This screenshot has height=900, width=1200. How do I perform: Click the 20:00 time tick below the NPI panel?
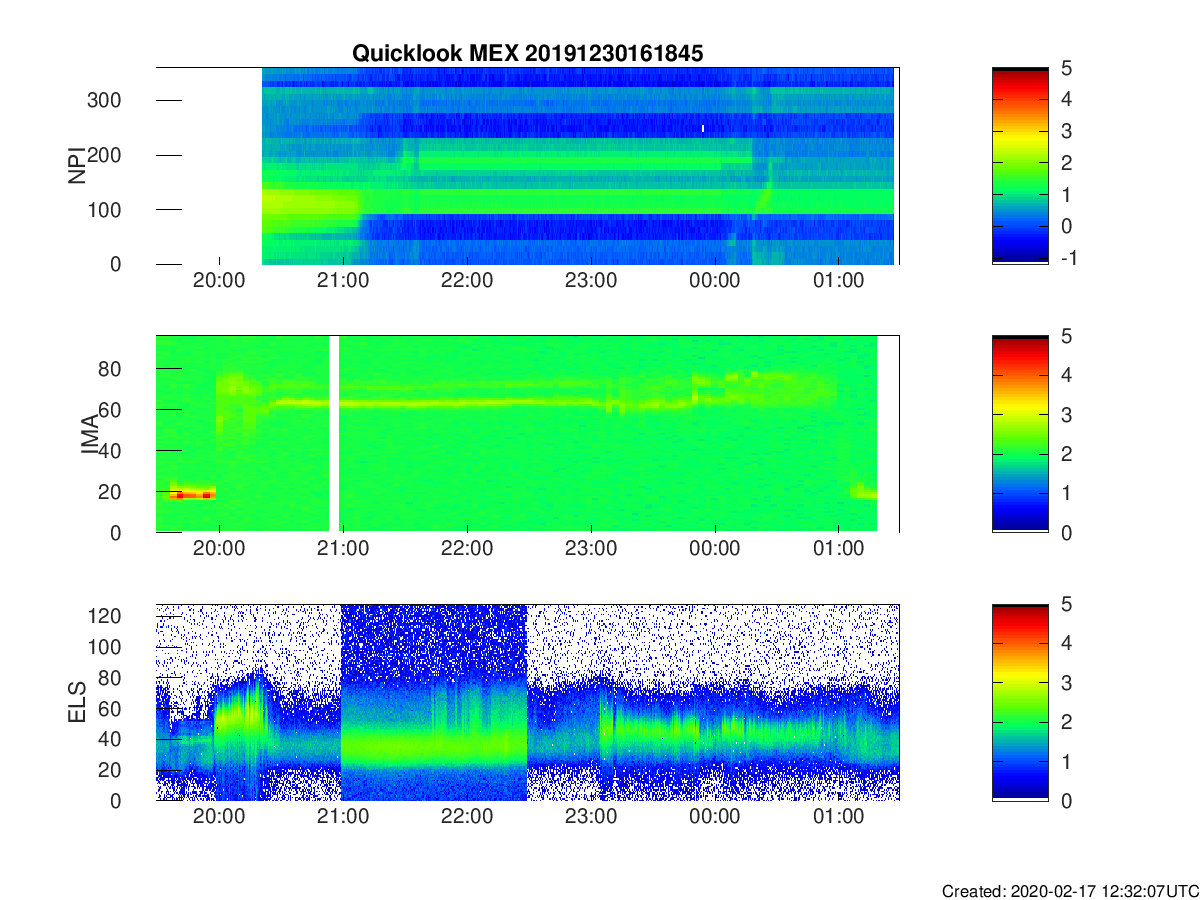pyautogui.click(x=219, y=281)
